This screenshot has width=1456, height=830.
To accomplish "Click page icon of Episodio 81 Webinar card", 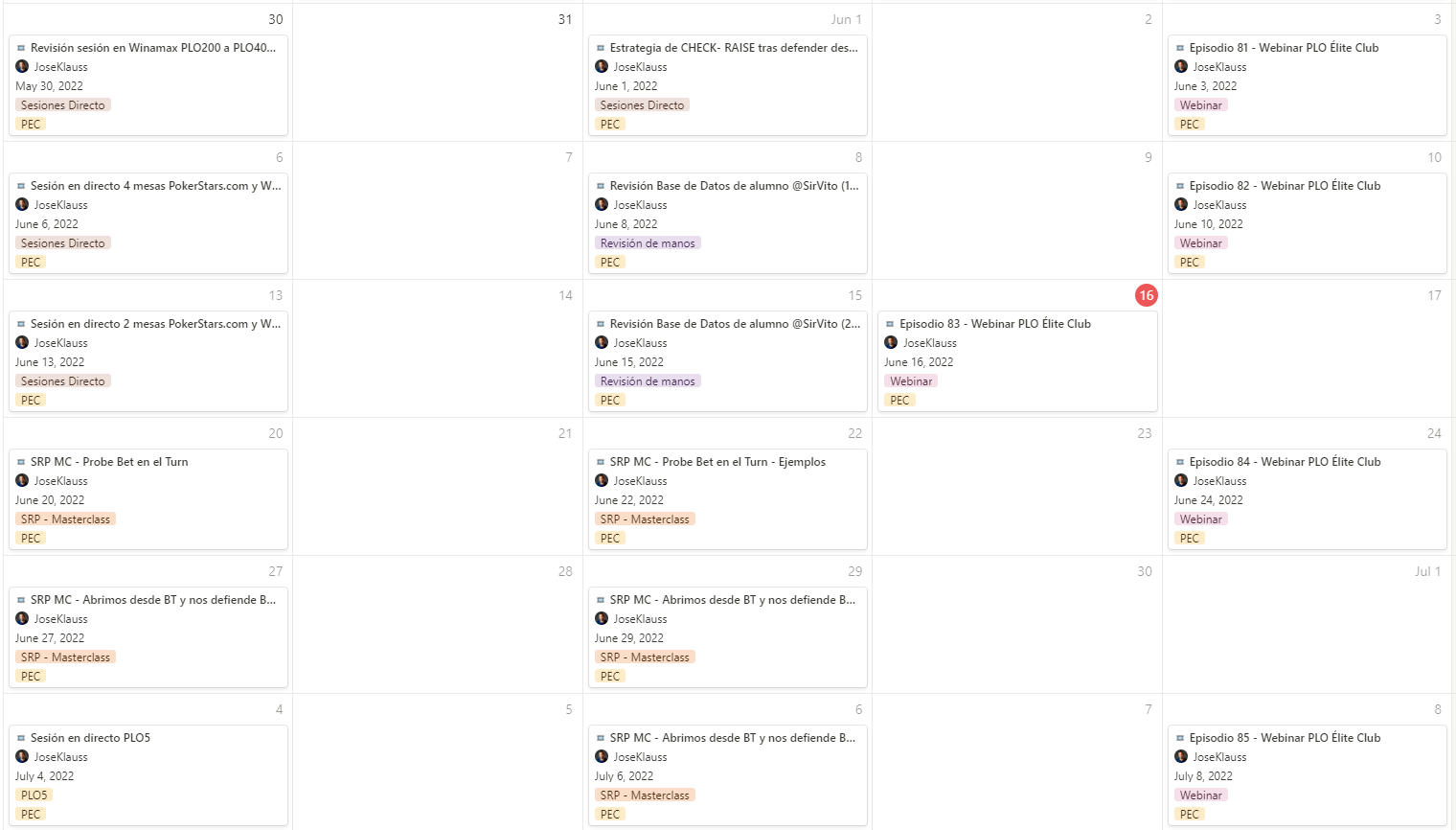I will 1180,48.
